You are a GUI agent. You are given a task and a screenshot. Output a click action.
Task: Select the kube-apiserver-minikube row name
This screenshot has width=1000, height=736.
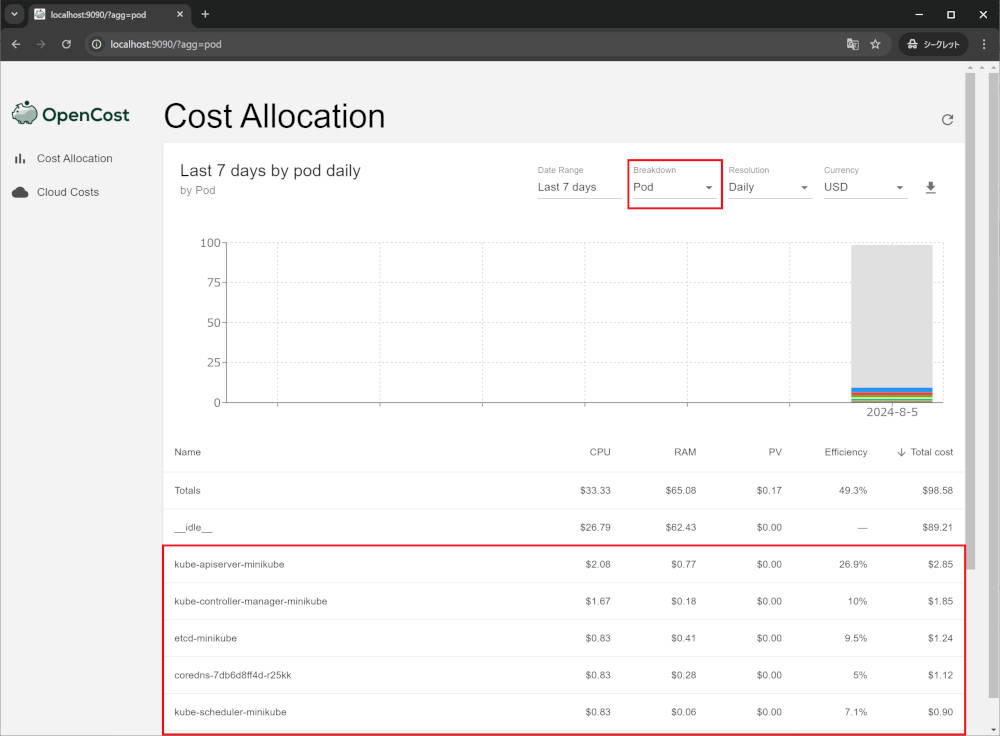click(x=229, y=564)
